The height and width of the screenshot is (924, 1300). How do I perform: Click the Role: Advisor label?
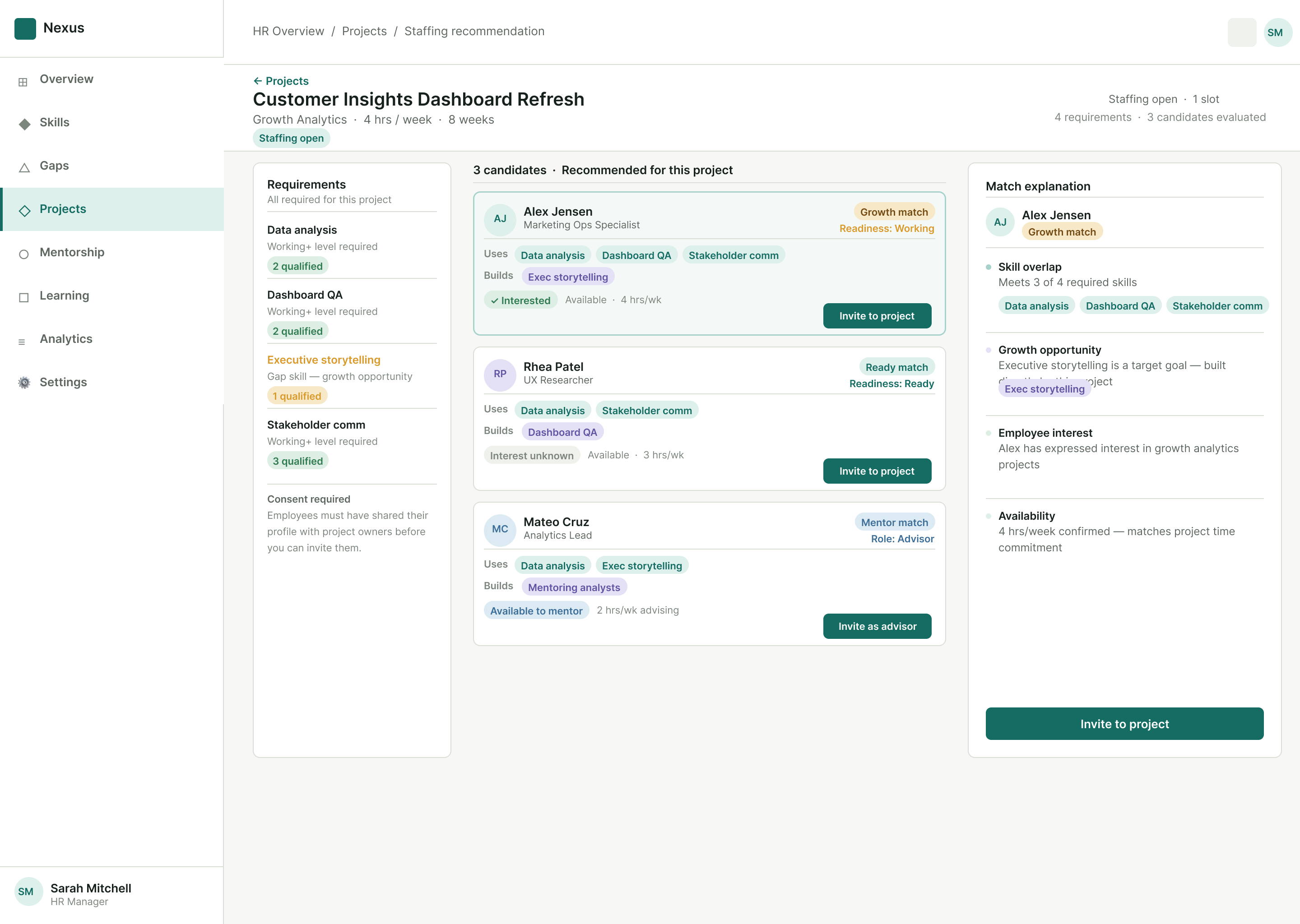tap(902, 540)
